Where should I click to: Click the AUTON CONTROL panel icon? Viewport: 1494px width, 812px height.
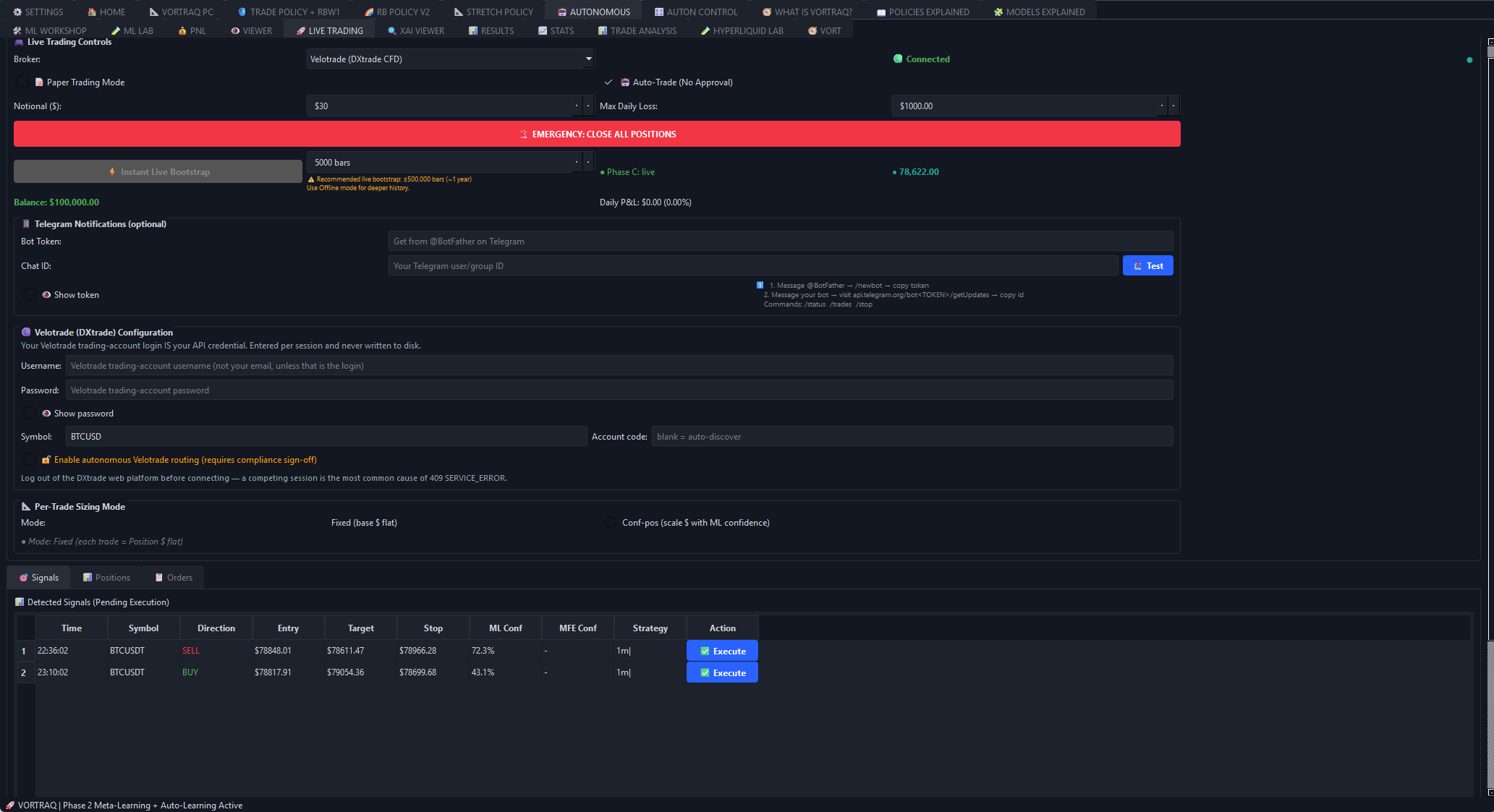point(659,12)
